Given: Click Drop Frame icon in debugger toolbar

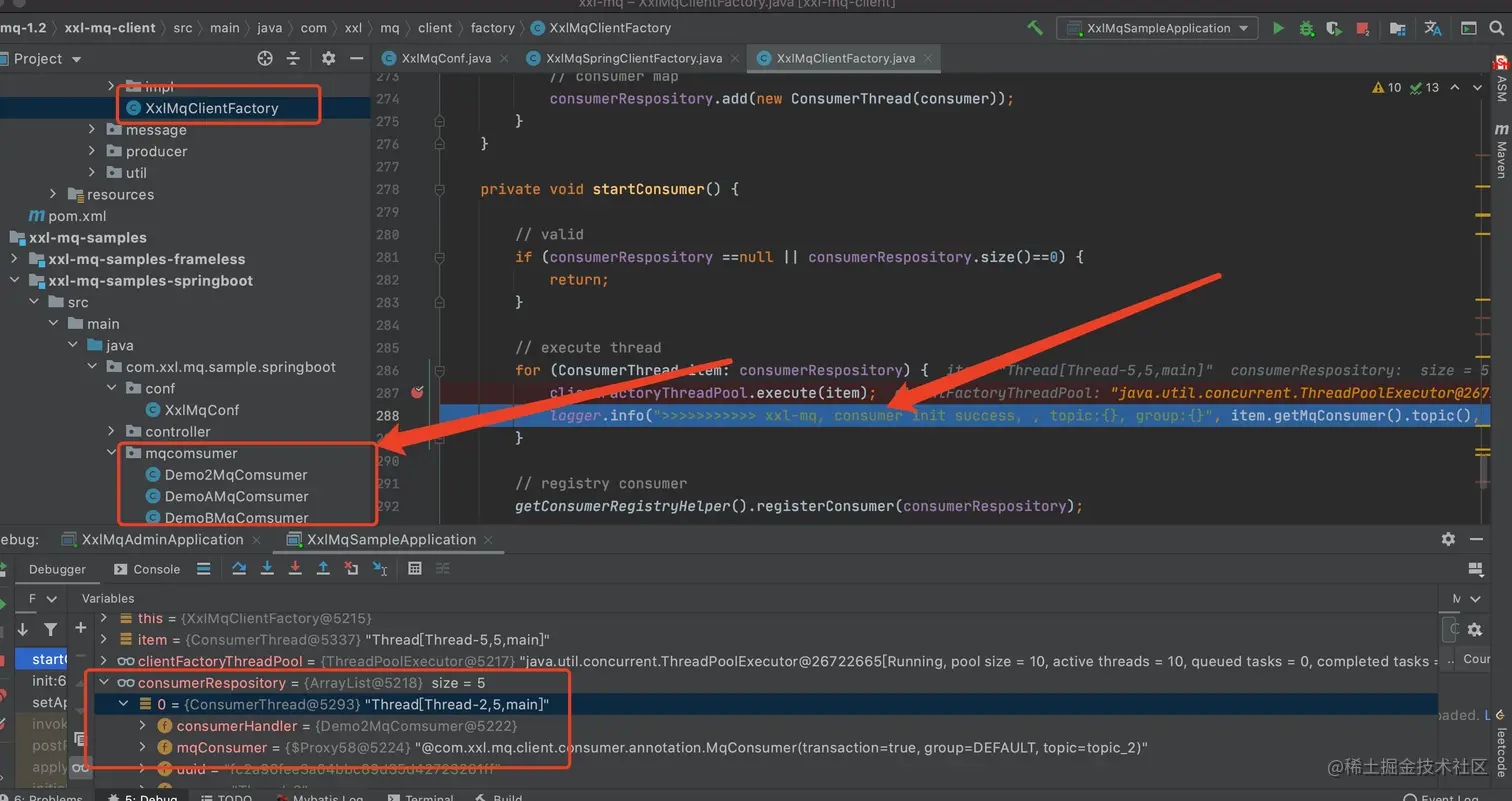Looking at the screenshot, I should tap(351, 569).
